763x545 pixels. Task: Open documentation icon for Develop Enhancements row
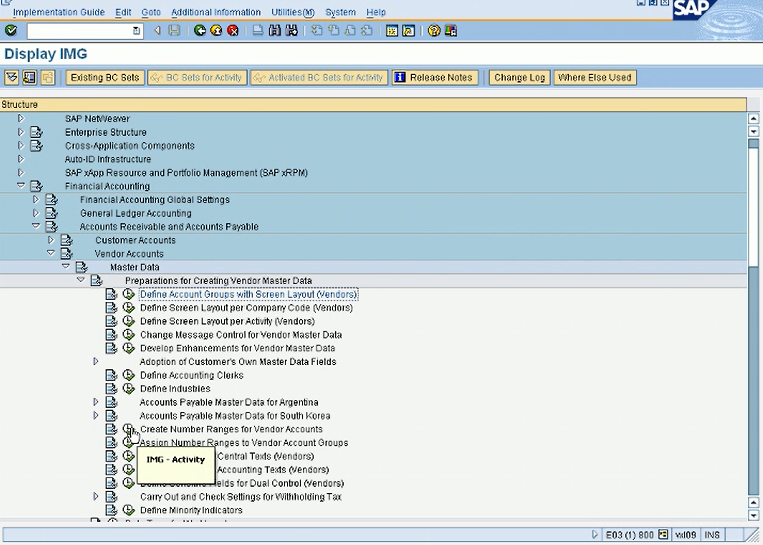click(x=111, y=348)
